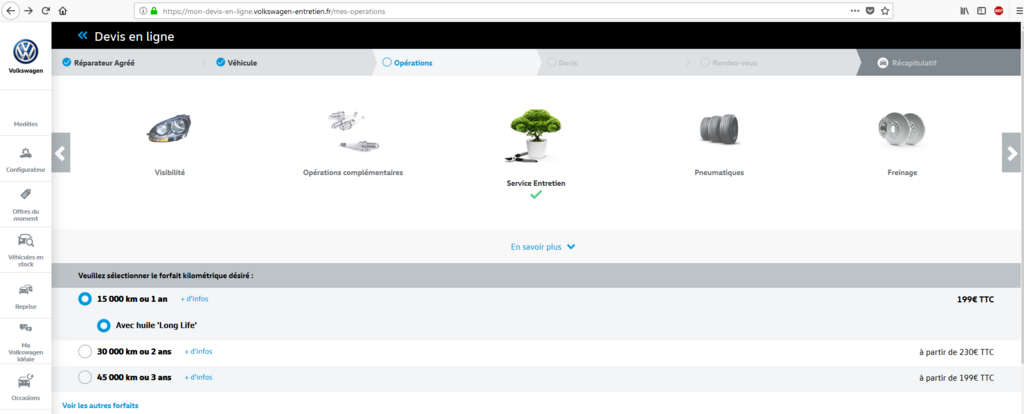Viewport: 1024px width, 414px height.
Task: Open the Opérations step
Action: tap(408, 63)
